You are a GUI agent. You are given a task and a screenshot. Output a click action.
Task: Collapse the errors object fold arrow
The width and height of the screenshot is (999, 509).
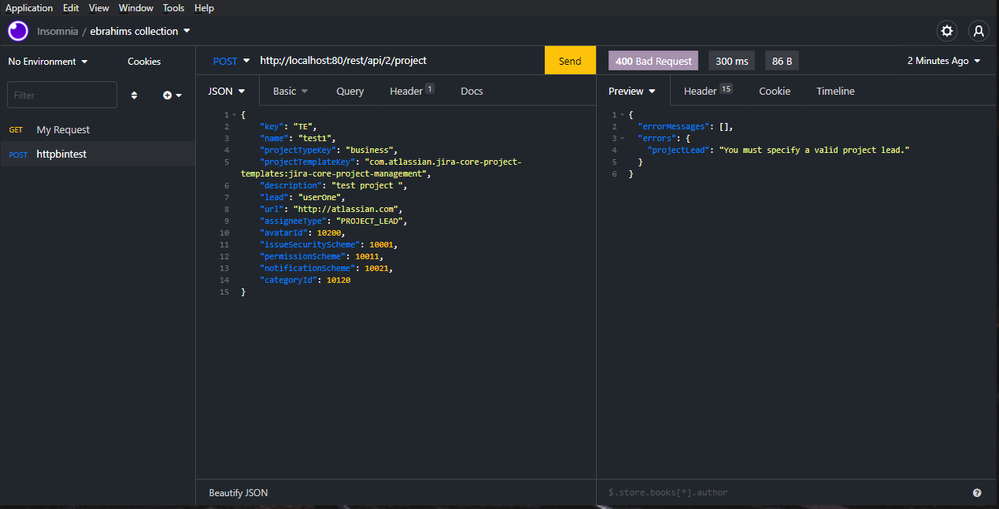coord(622,138)
